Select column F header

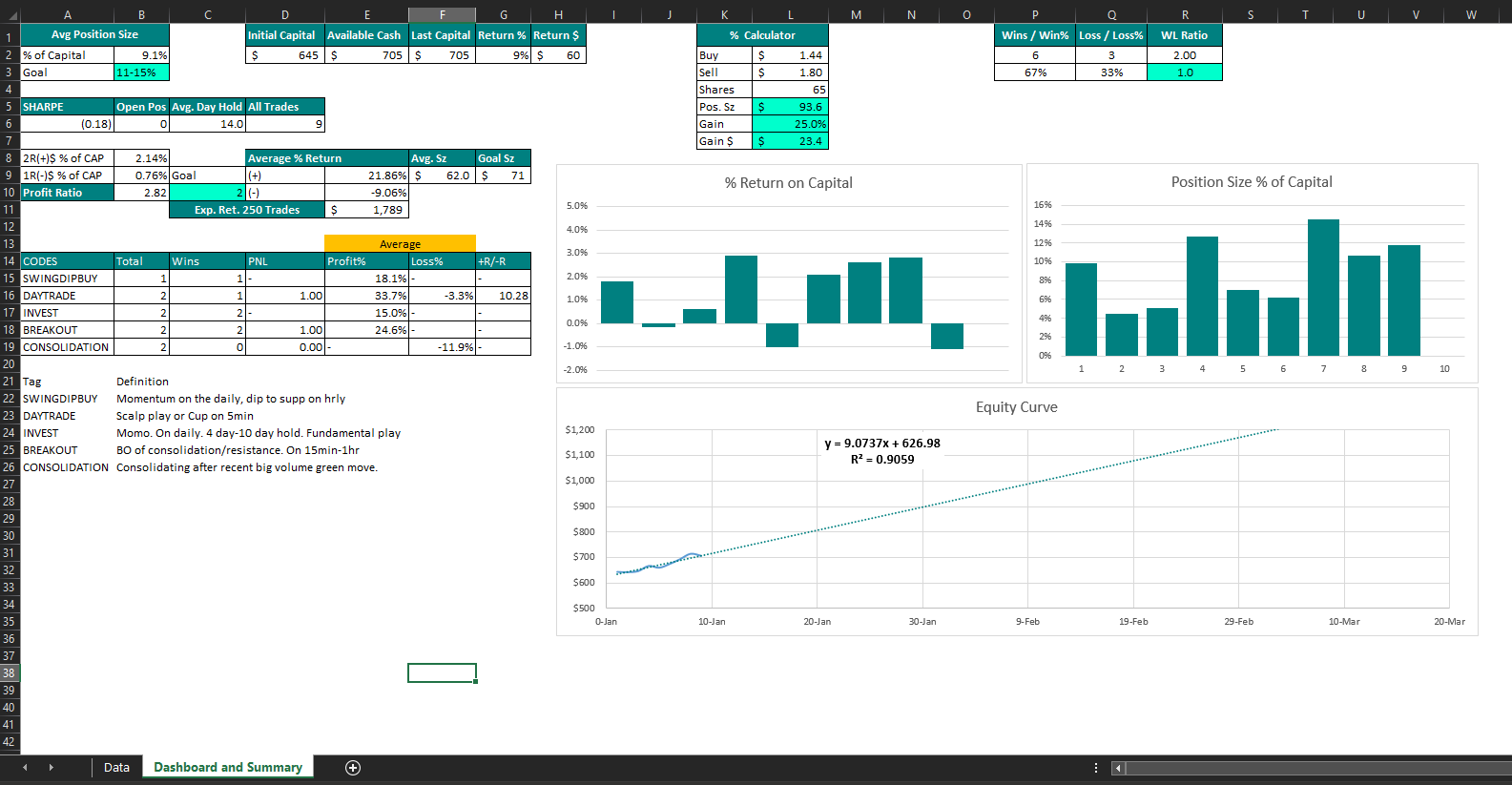coord(442,14)
